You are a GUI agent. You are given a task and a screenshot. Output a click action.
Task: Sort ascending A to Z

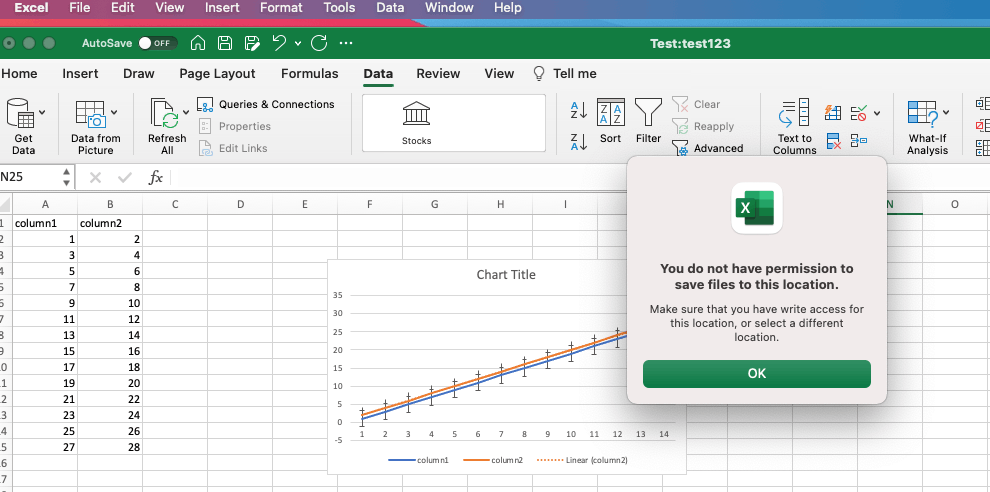click(x=579, y=110)
